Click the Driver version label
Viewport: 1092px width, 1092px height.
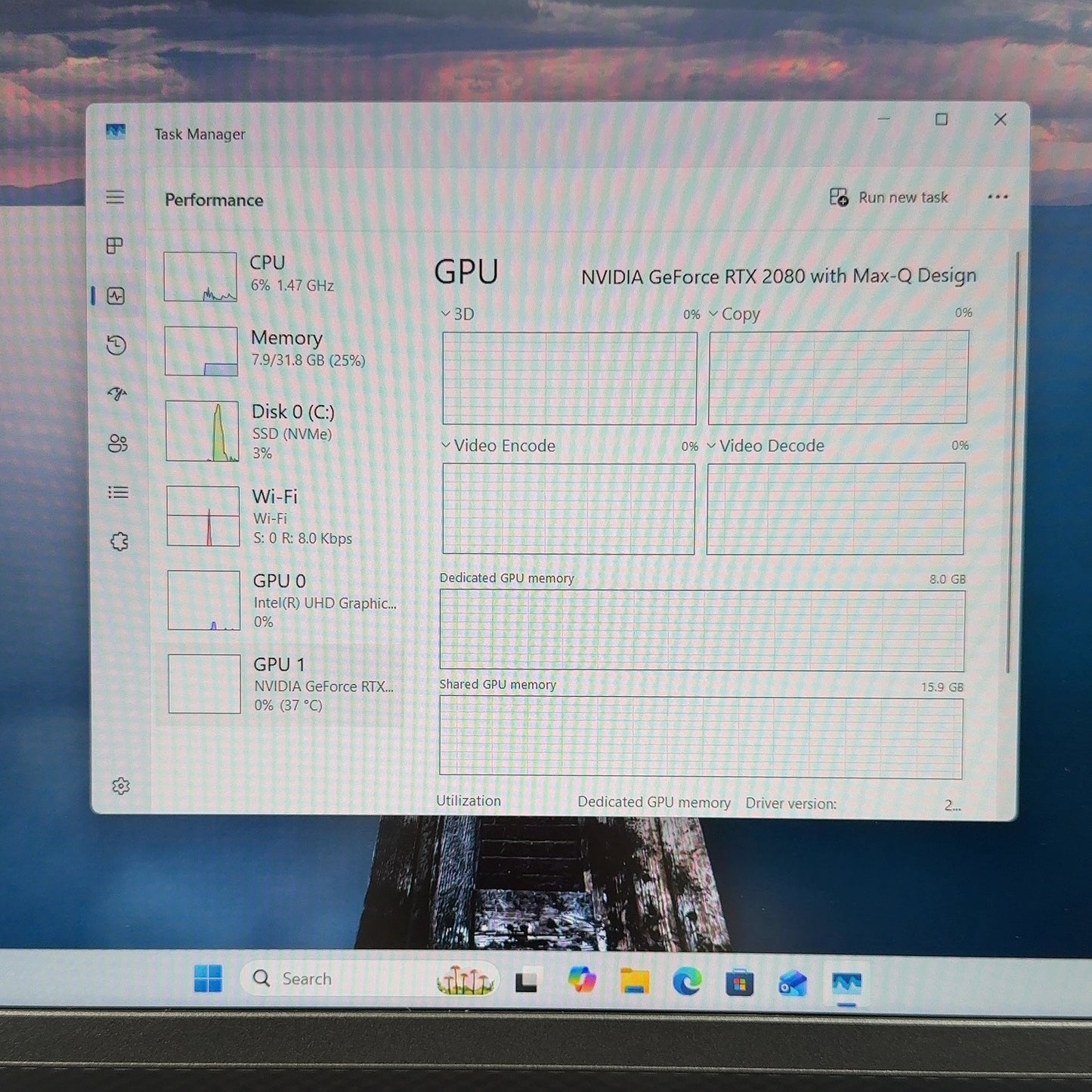click(790, 803)
